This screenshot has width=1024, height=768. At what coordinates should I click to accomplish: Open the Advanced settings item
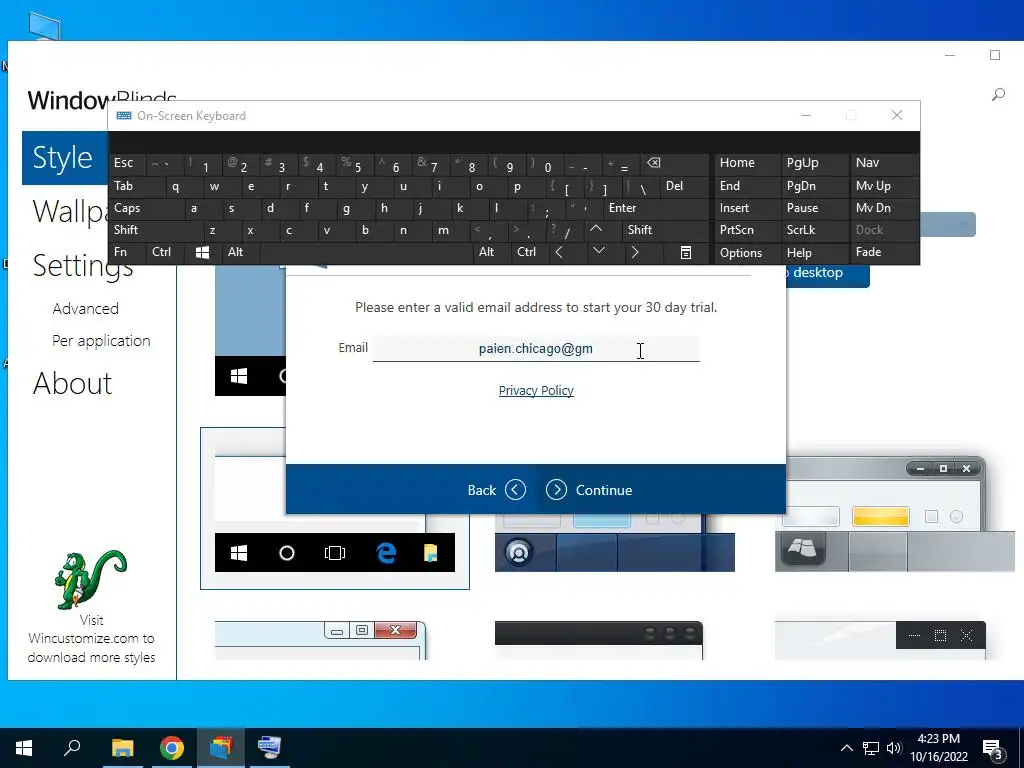point(86,308)
